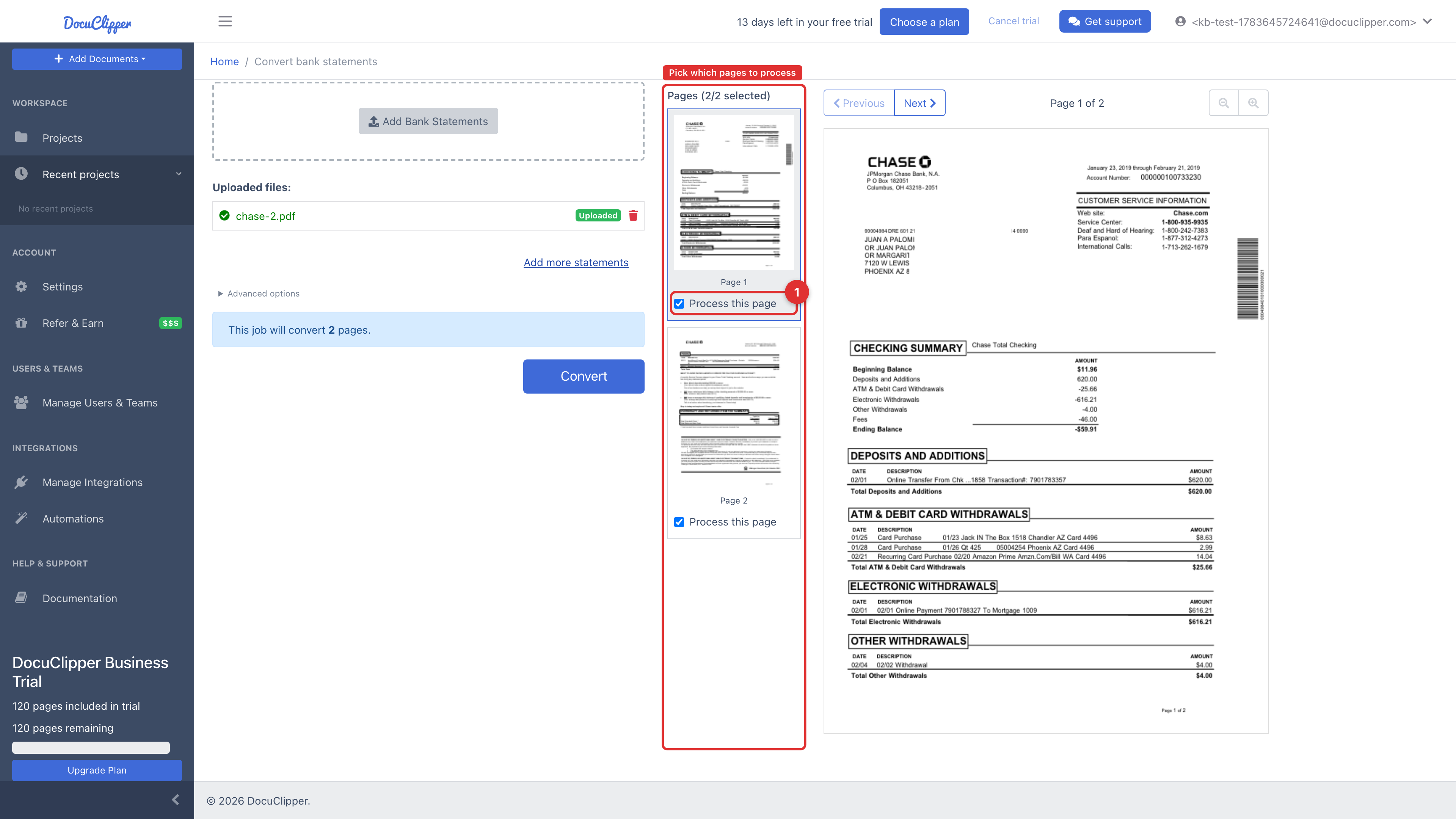Click the Documentation book icon
This screenshot has width=1456, height=819.
coord(22,598)
